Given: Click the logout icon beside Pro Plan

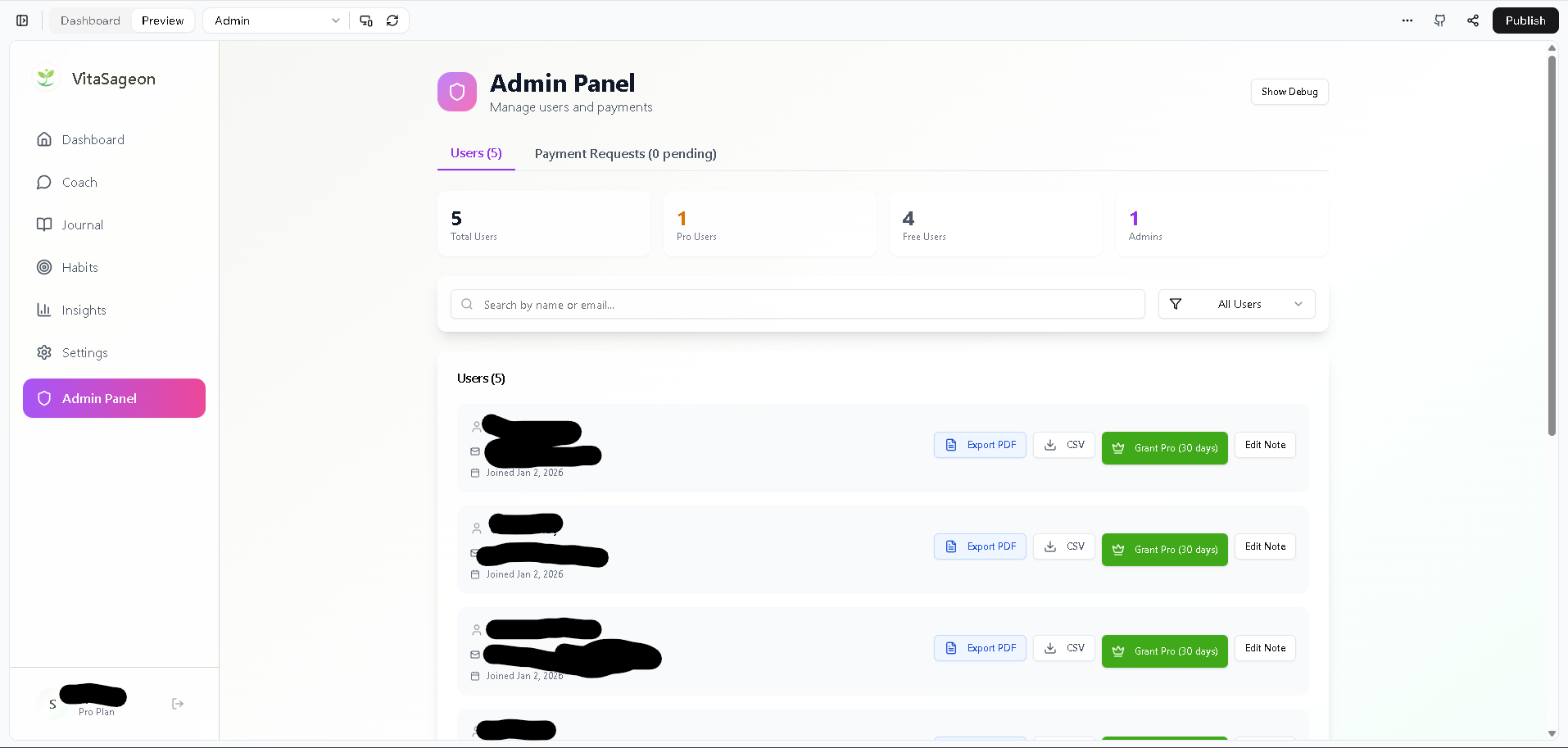Looking at the screenshot, I should (x=178, y=704).
